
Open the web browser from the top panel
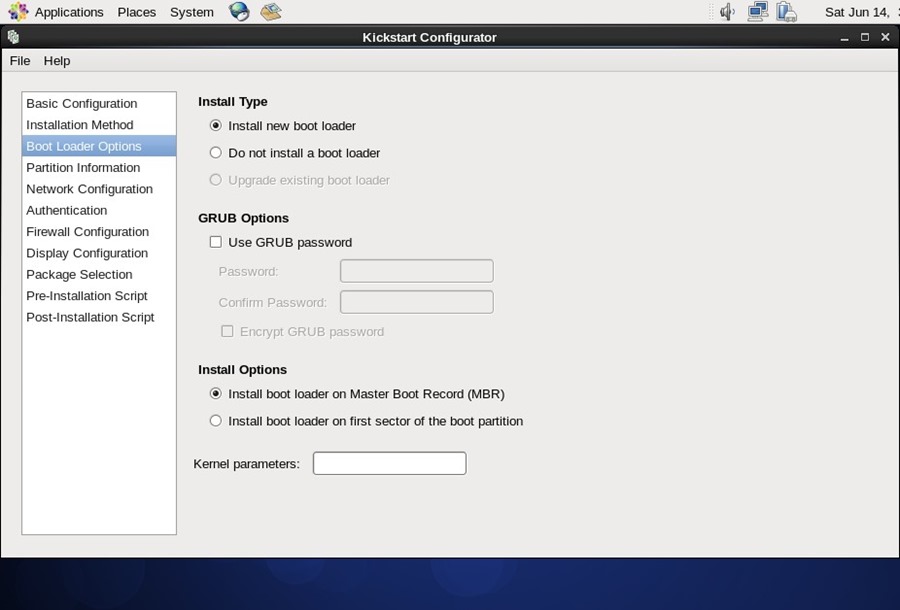(237, 12)
